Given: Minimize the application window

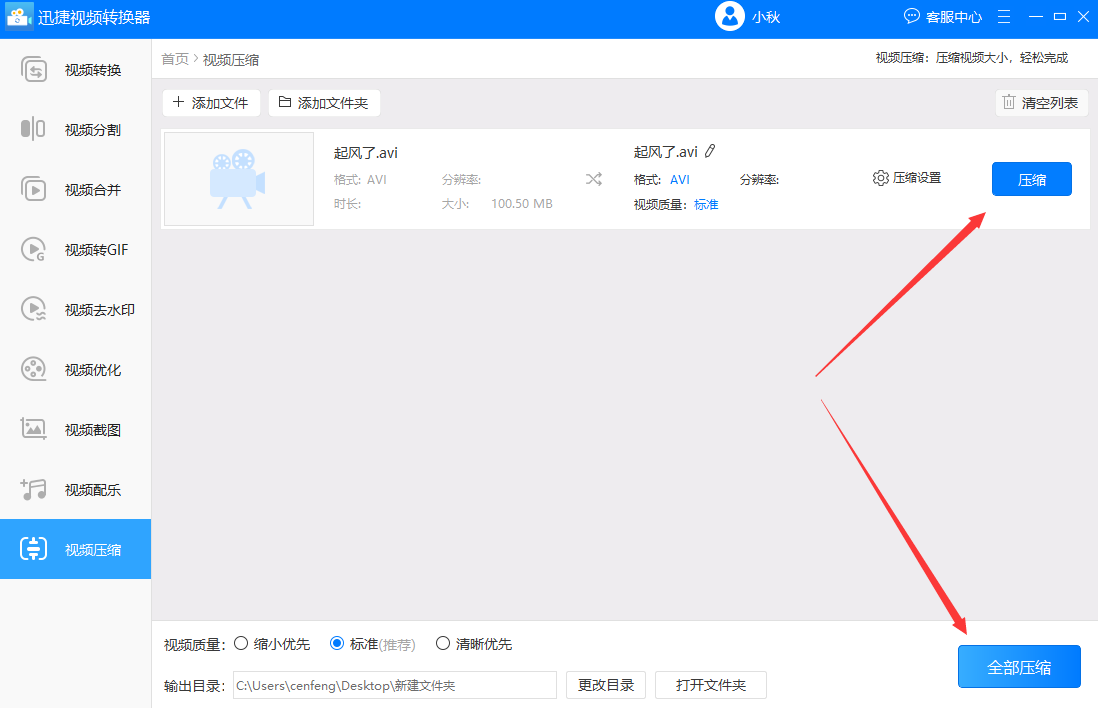Looking at the screenshot, I should (x=1036, y=17).
